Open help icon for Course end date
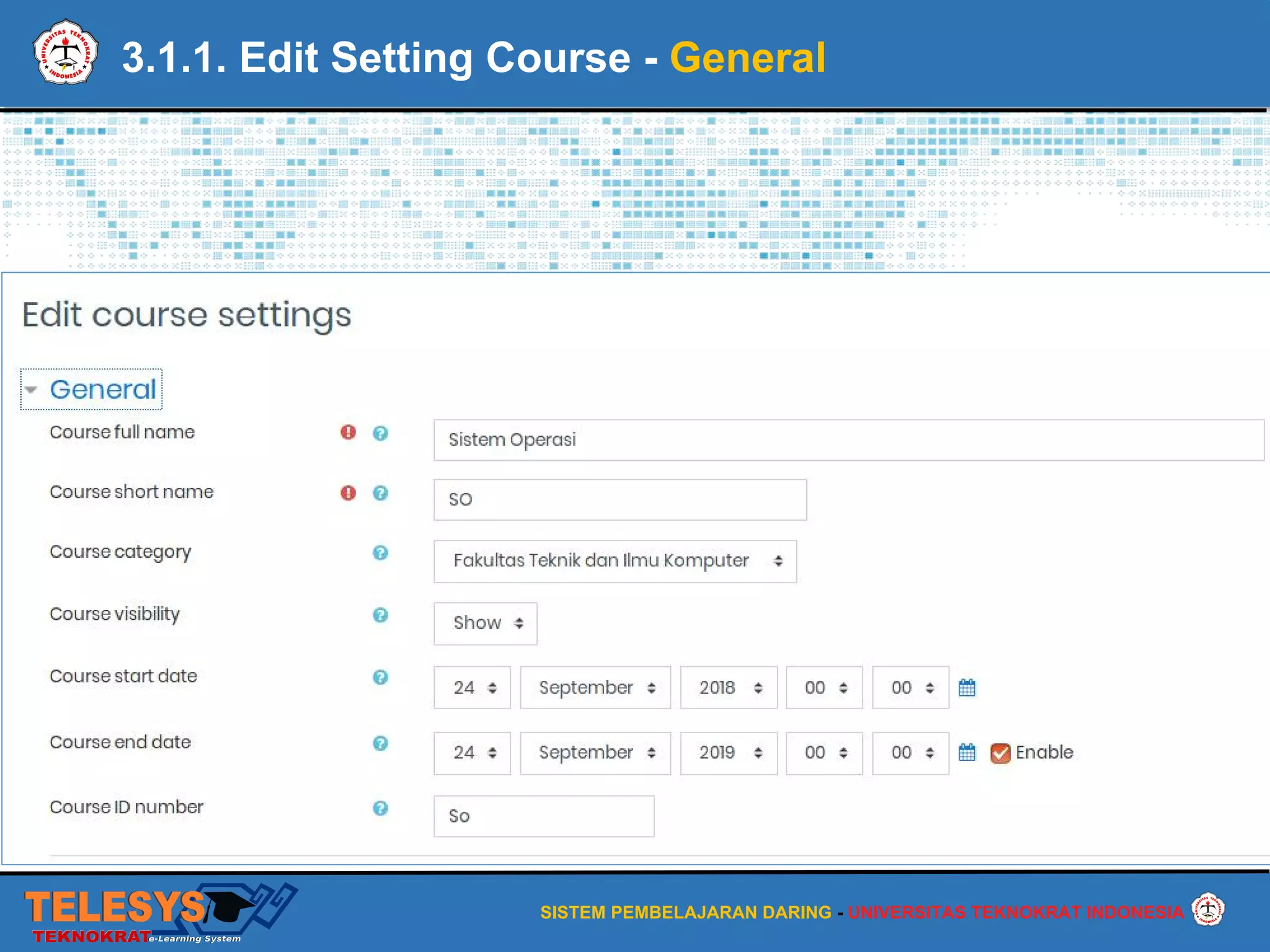The image size is (1270, 952). tap(380, 743)
